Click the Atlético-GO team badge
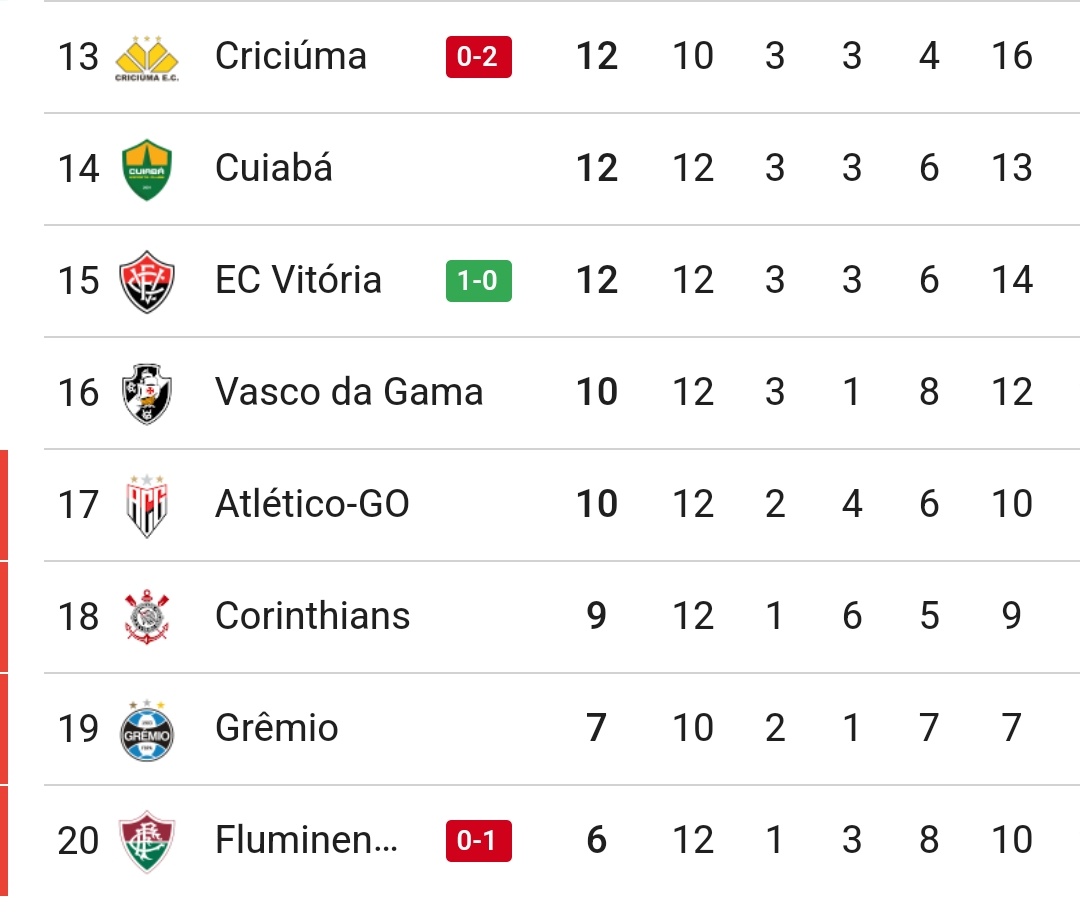1080x917 pixels. click(x=147, y=505)
